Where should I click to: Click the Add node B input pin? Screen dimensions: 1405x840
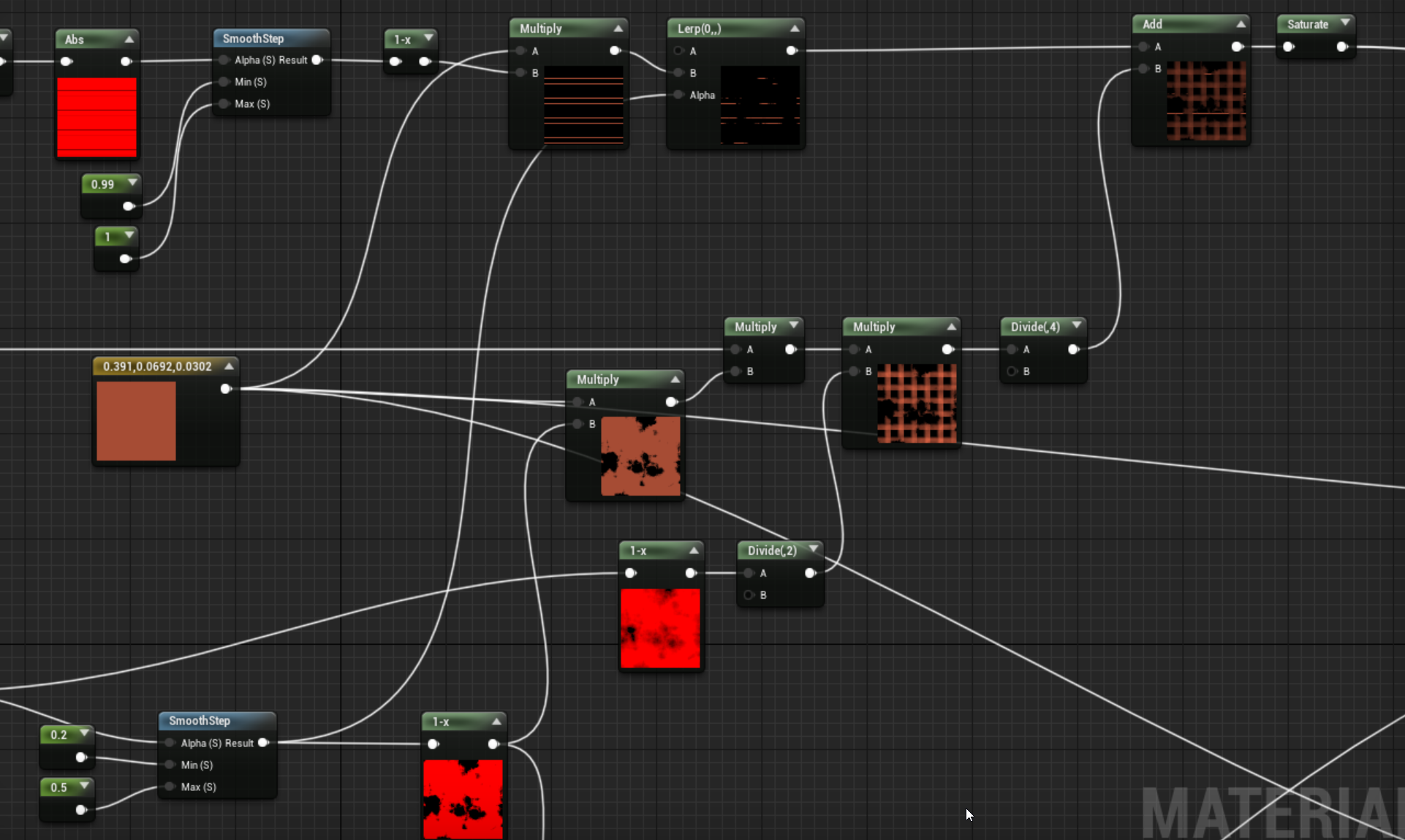1144,69
